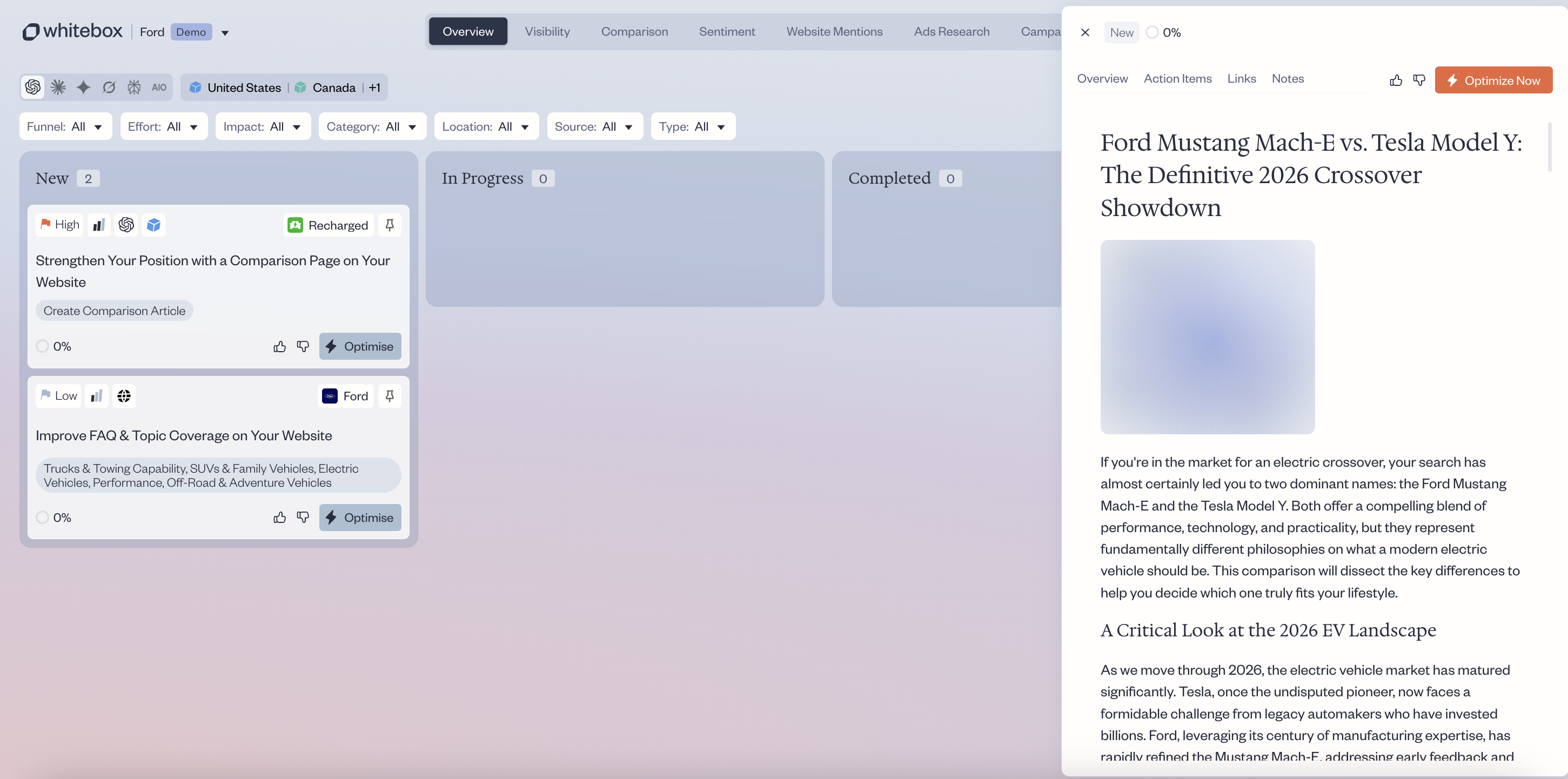Toggle 0% progress circle on Comparison Page card
Screen dimensions: 1568x779
[x=42, y=346]
